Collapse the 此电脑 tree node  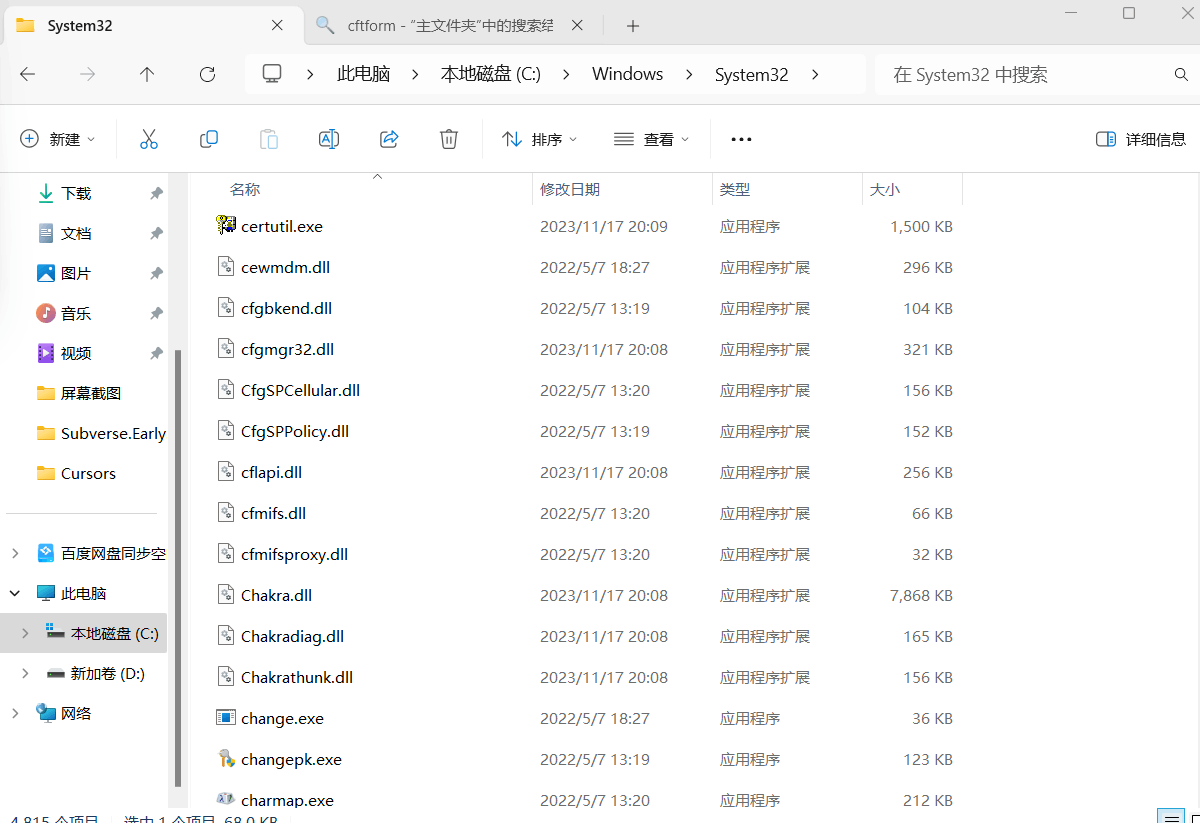point(15,593)
